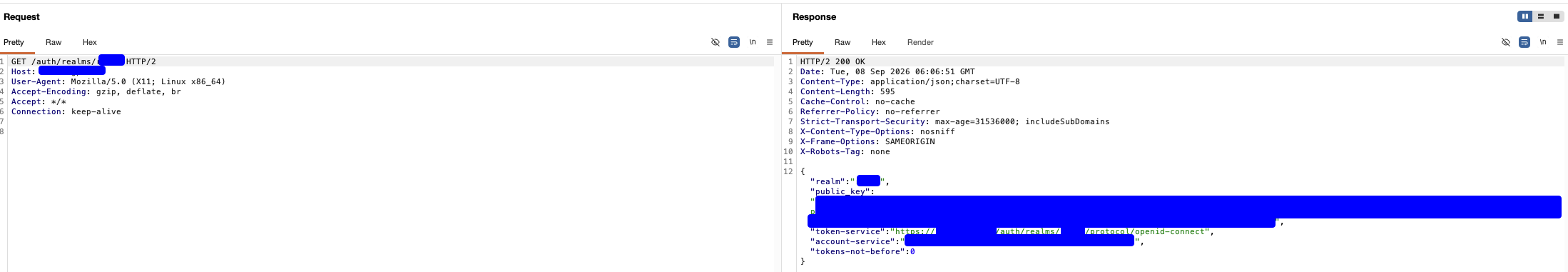Screen dimensions: 1568x272
Task: Click the X-Robots-Tag: none header
Action: point(845,151)
